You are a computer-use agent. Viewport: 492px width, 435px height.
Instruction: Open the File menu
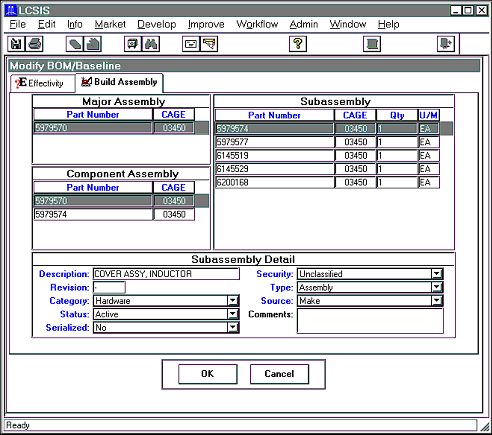[x=18, y=24]
